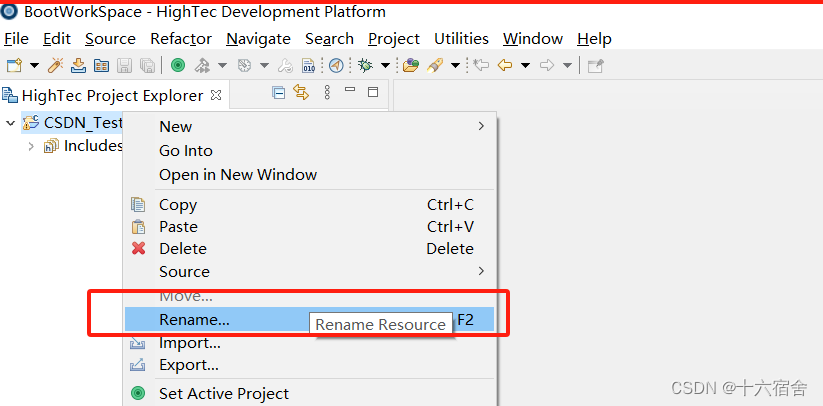Choose Open in New Window
This screenshot has width=823, height=406.
pyautogui.click(x=310, y=175)
